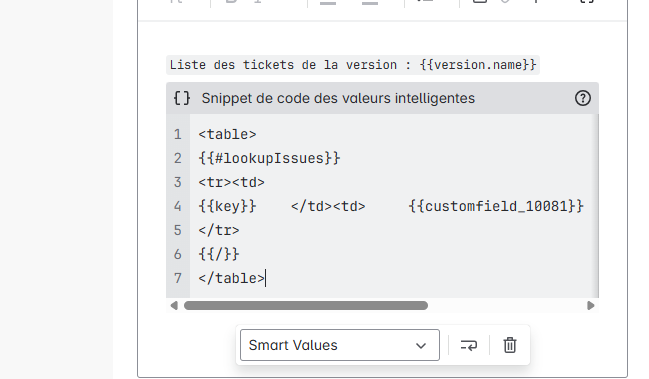Click the snippet title 'Snippet de code des valeurs intelligentes'

tap(338, 98)
